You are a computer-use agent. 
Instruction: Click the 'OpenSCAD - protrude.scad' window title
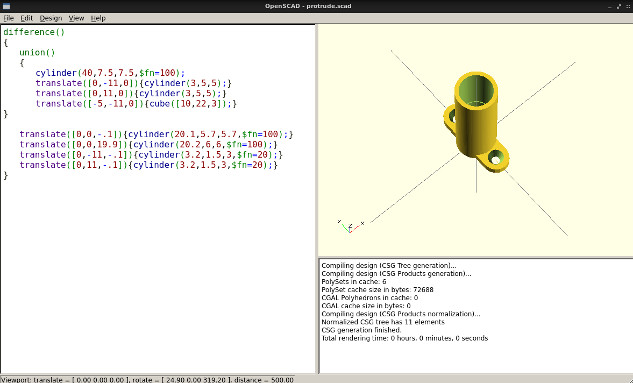308,6
